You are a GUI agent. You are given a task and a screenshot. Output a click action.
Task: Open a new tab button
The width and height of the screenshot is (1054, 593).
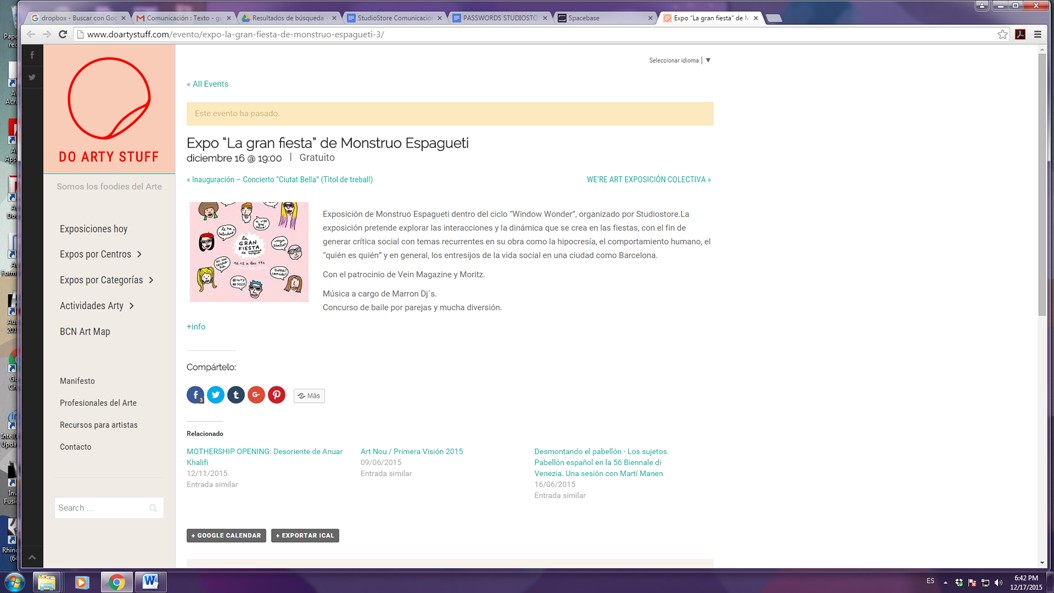[x=774, y=18]
